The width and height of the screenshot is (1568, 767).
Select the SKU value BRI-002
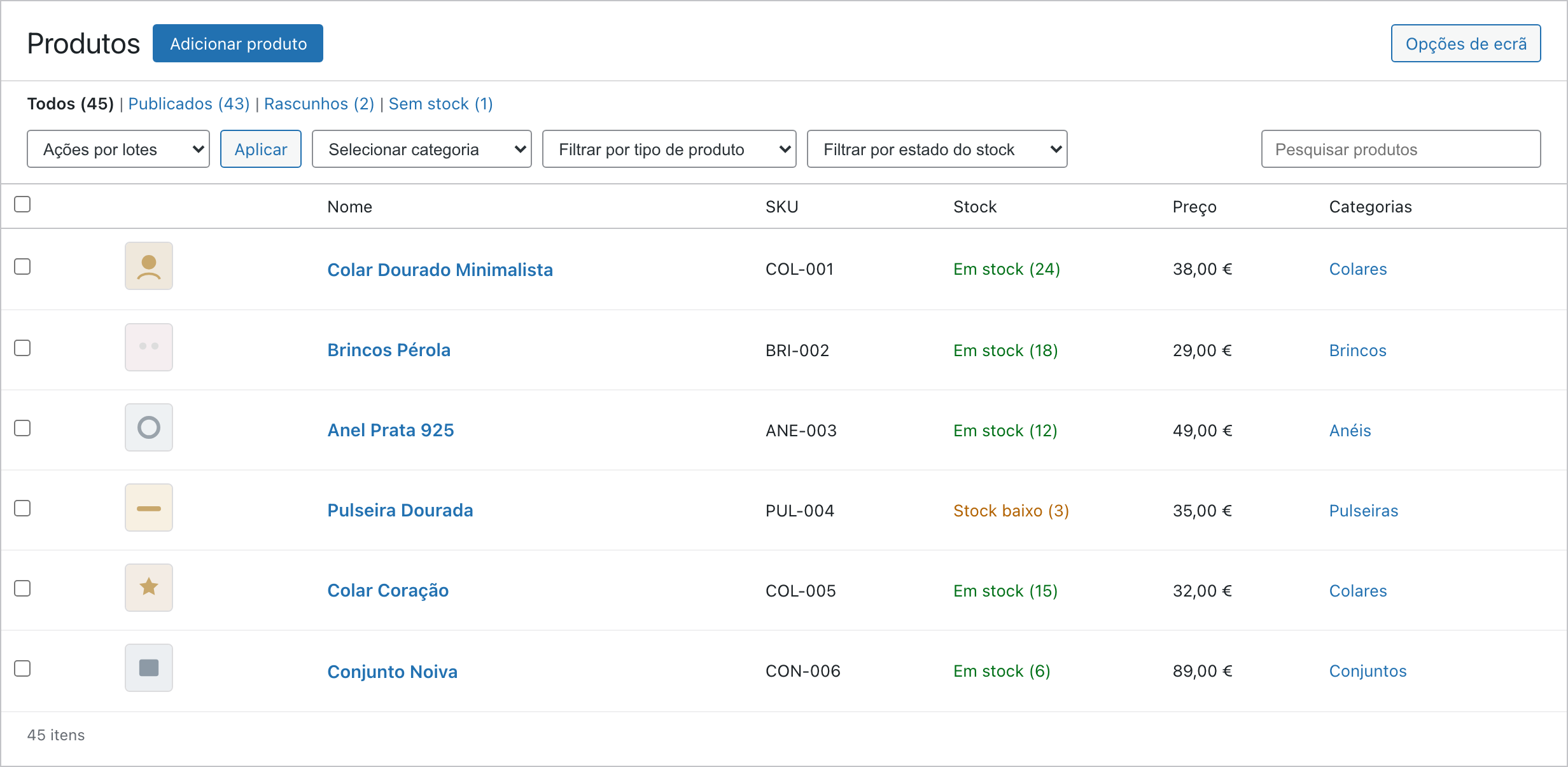(797, 350)
